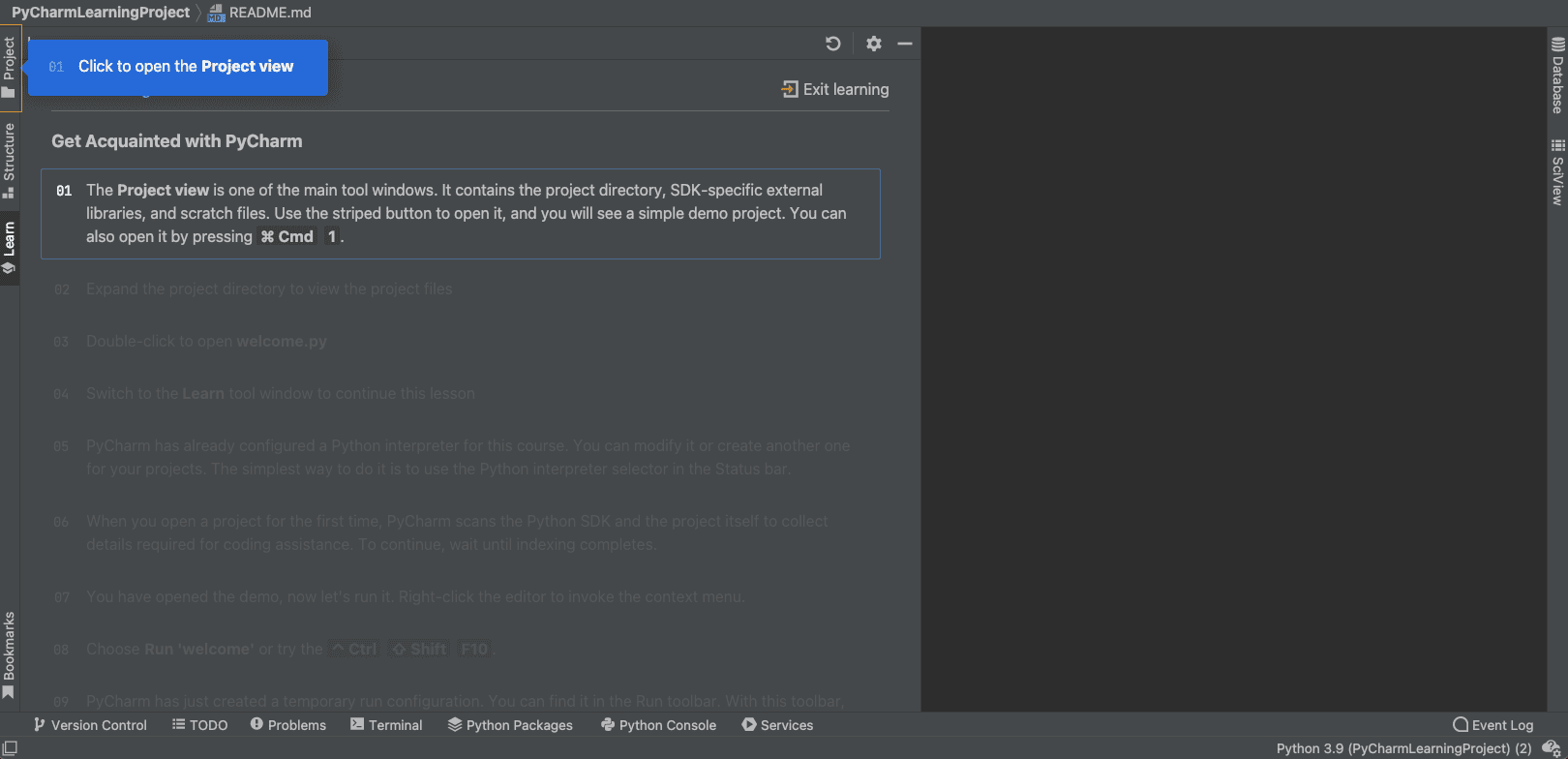Click the empty editor area
The height and width of the screenshot is (759, 1568).
[x=1233, y=369]
